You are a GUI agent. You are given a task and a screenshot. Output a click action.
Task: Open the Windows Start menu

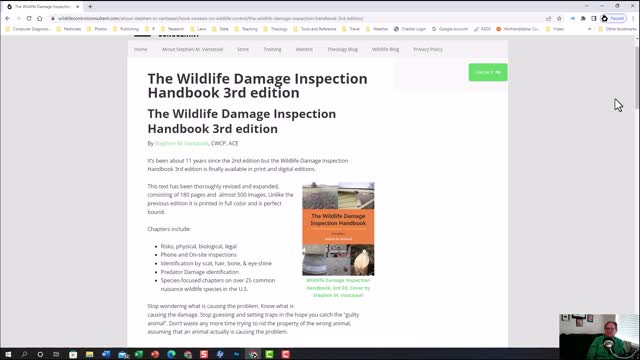pos(8,354)
